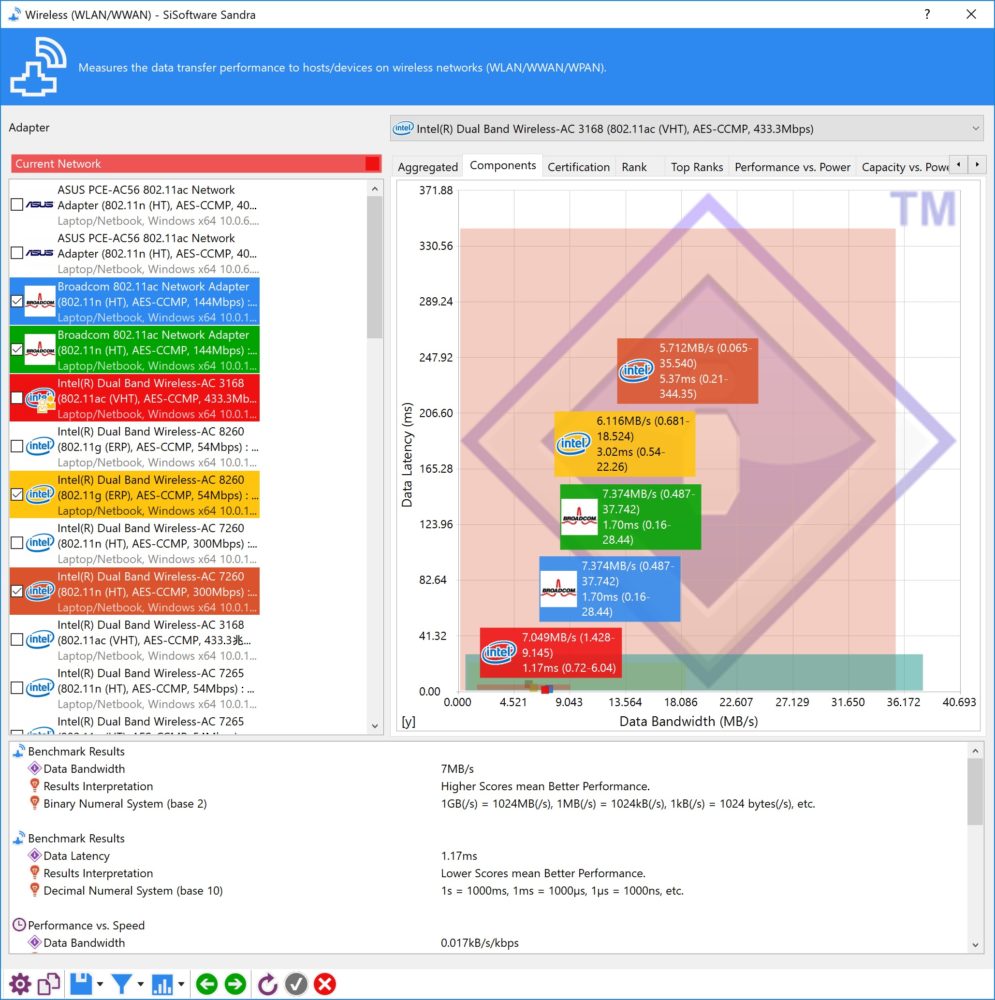Switch to the Top Ranks tab
The height and width of the screenshot is (1000, 995).
pos(696,166)
